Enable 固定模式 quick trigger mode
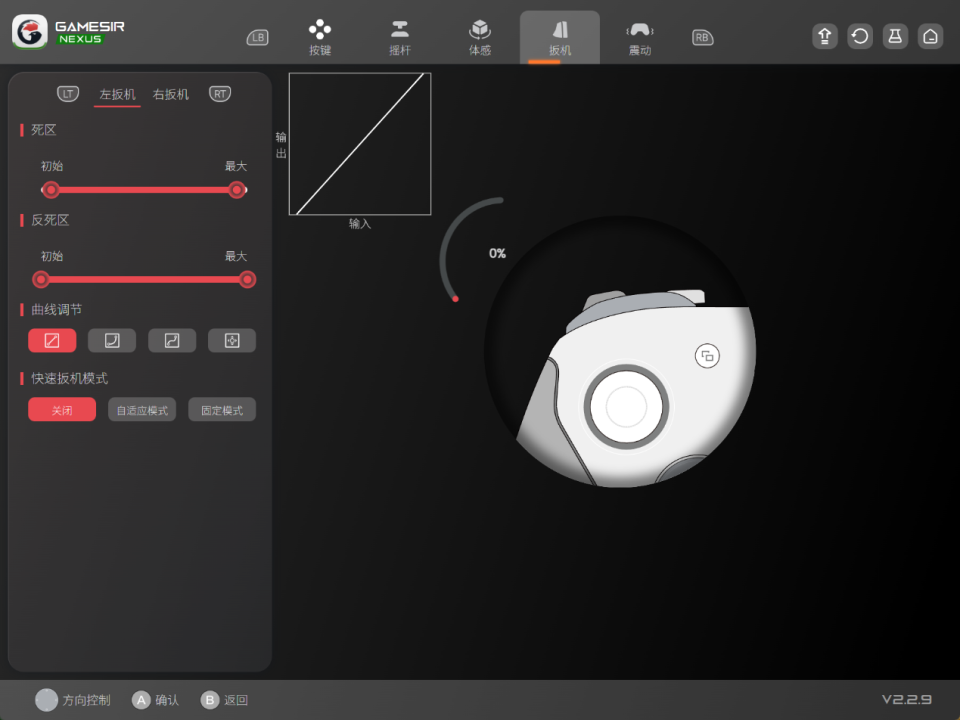The height and width of the screenshot is (720, 960). (222, 410)
